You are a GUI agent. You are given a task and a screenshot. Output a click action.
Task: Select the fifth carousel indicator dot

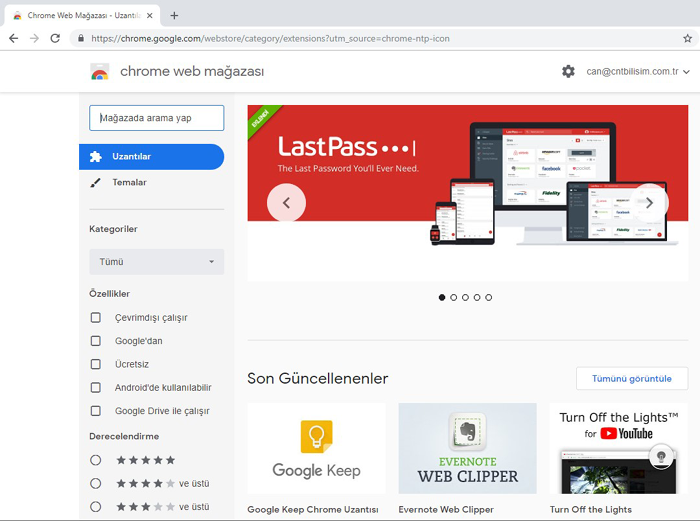coord(488,297)
